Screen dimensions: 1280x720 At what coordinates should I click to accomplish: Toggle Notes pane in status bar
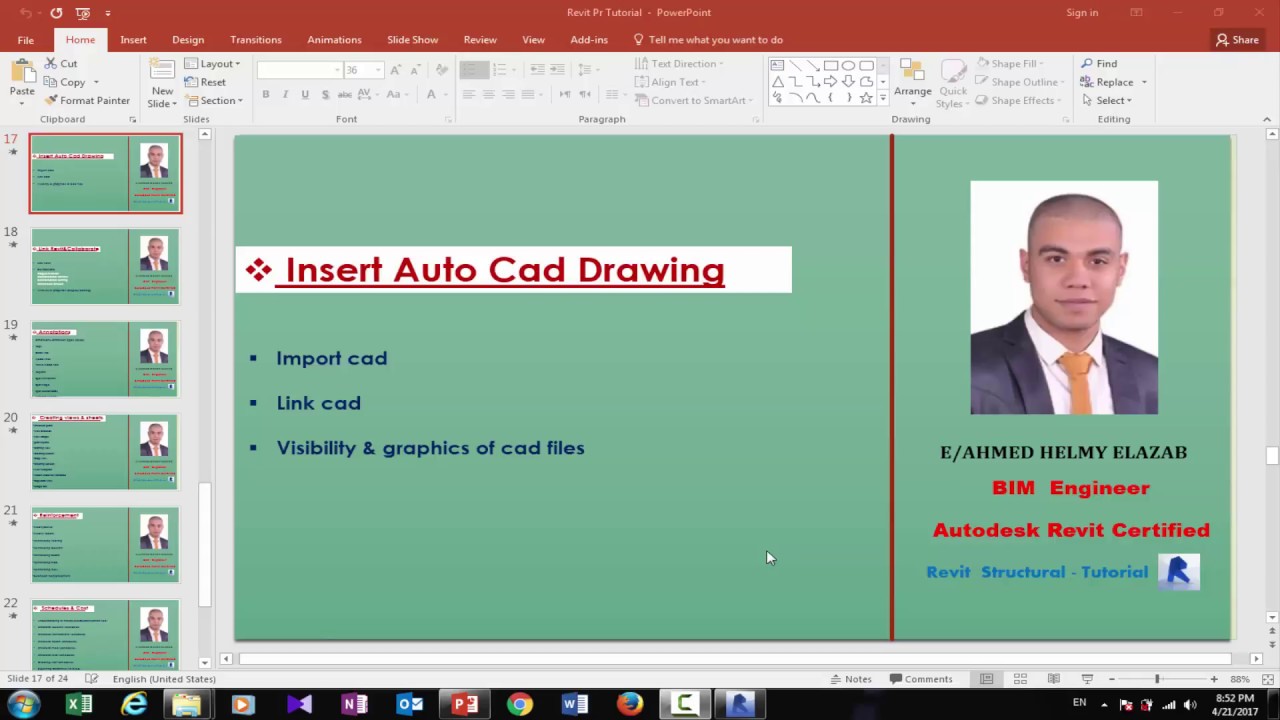click(851, 679)
